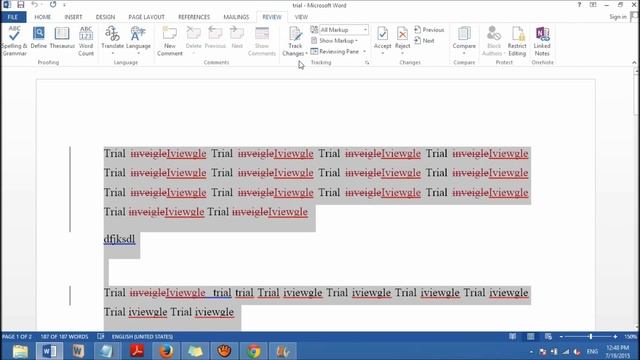Click PAGE 1 OF 2 status indicator
Viewport: 640px width, 360px height.
point(17,337)
